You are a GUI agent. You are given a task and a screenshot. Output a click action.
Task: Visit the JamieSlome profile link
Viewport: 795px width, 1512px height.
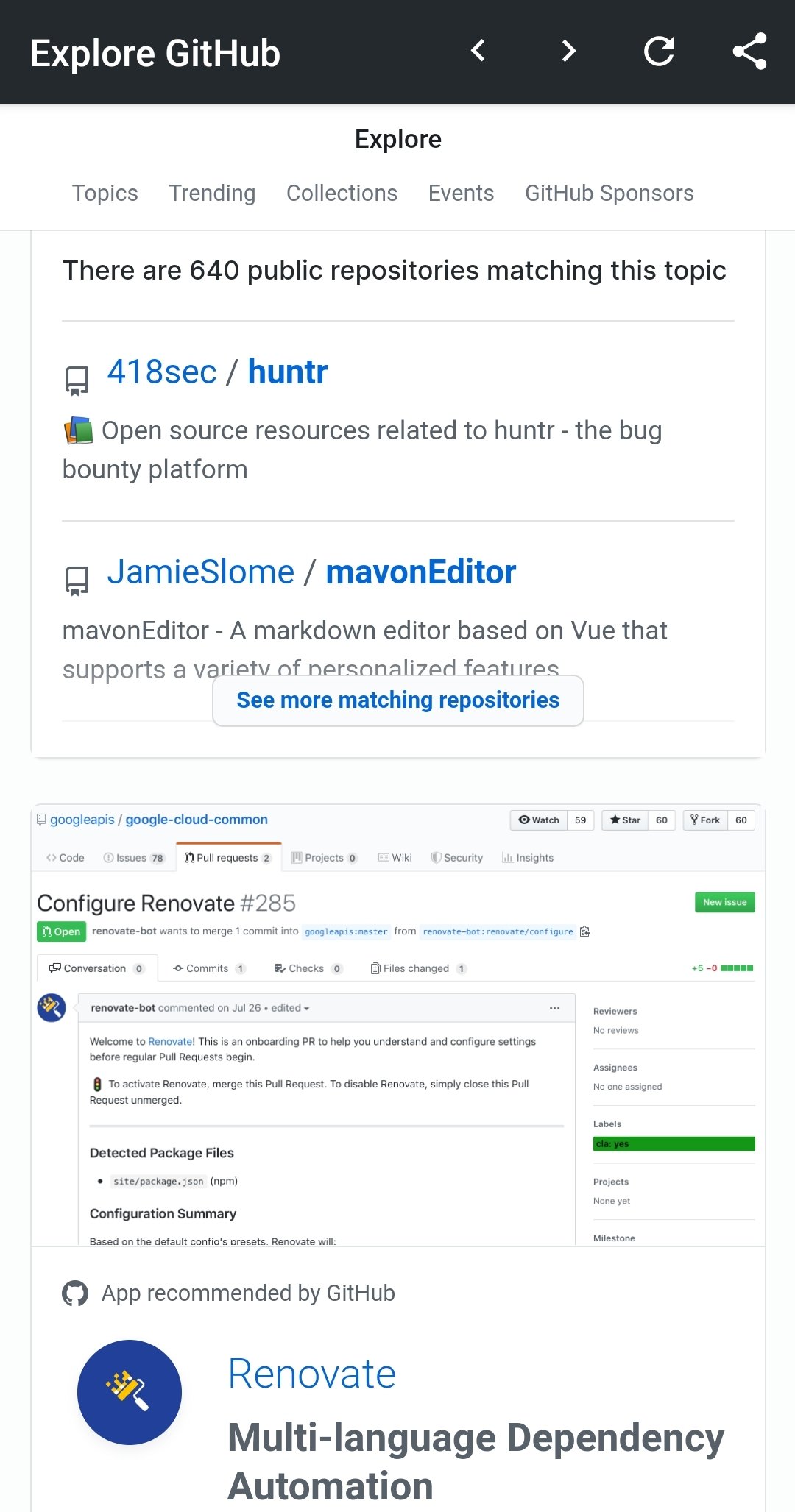201,572
